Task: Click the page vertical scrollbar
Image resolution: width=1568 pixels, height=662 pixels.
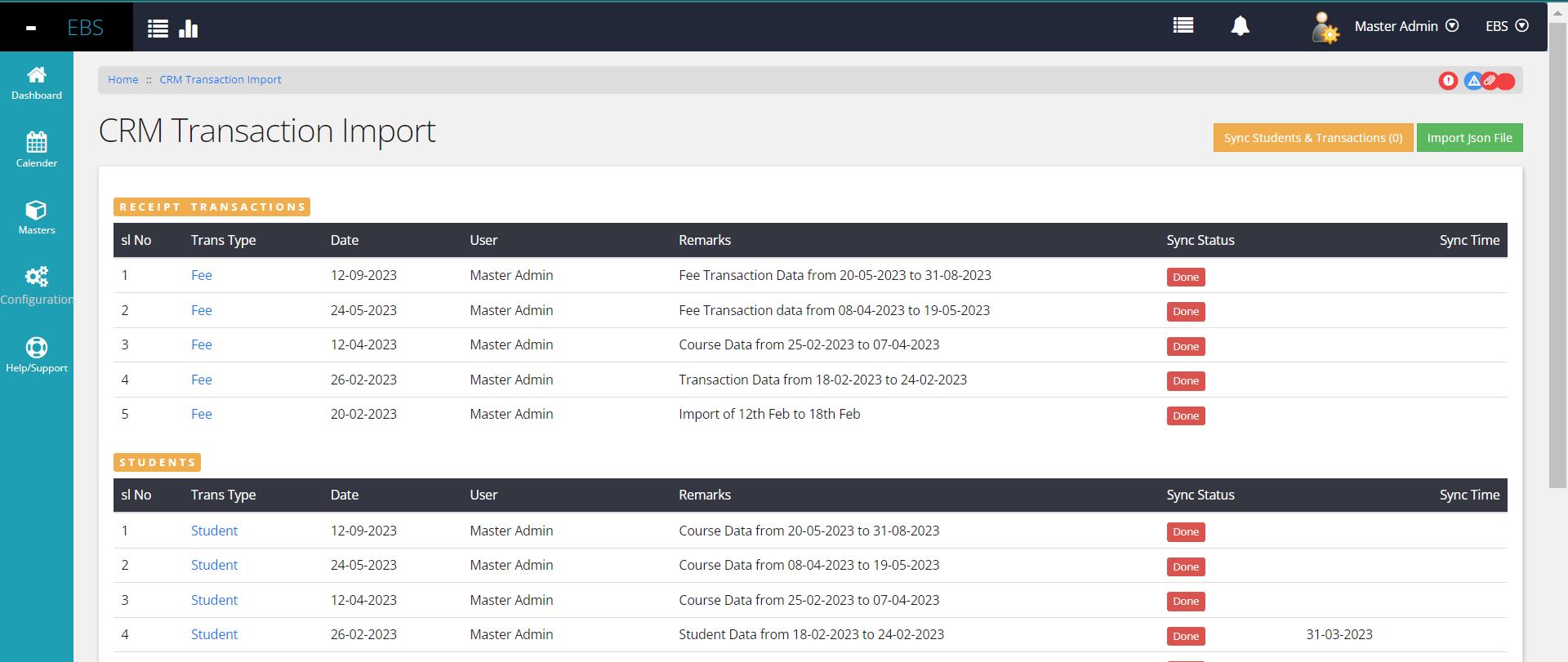Action: (1557, 245)
